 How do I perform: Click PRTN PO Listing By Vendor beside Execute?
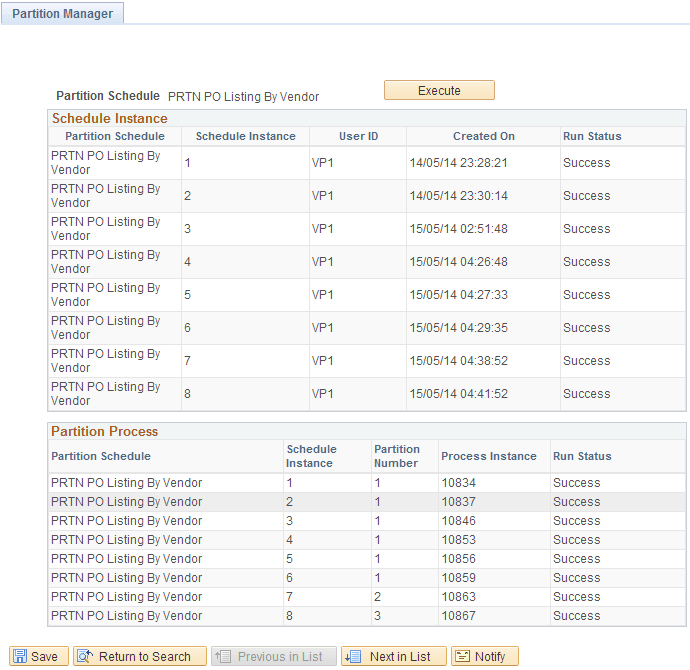point(243,97)
